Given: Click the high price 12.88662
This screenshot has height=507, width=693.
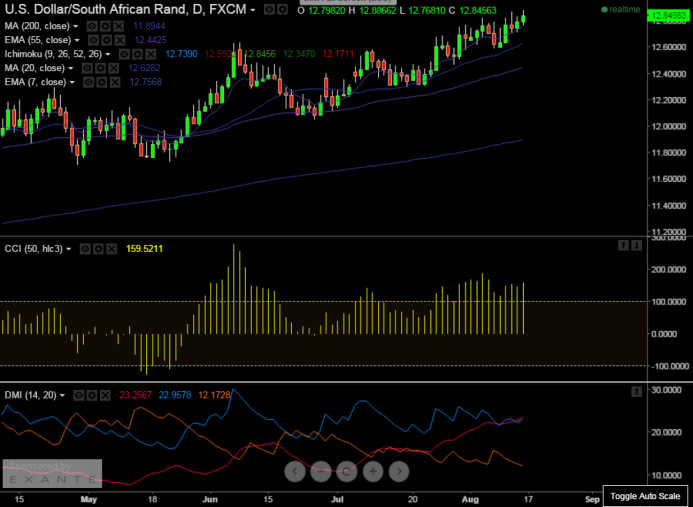Looking at the screenshot, I should pyautogui.click(x=378, y=10).
